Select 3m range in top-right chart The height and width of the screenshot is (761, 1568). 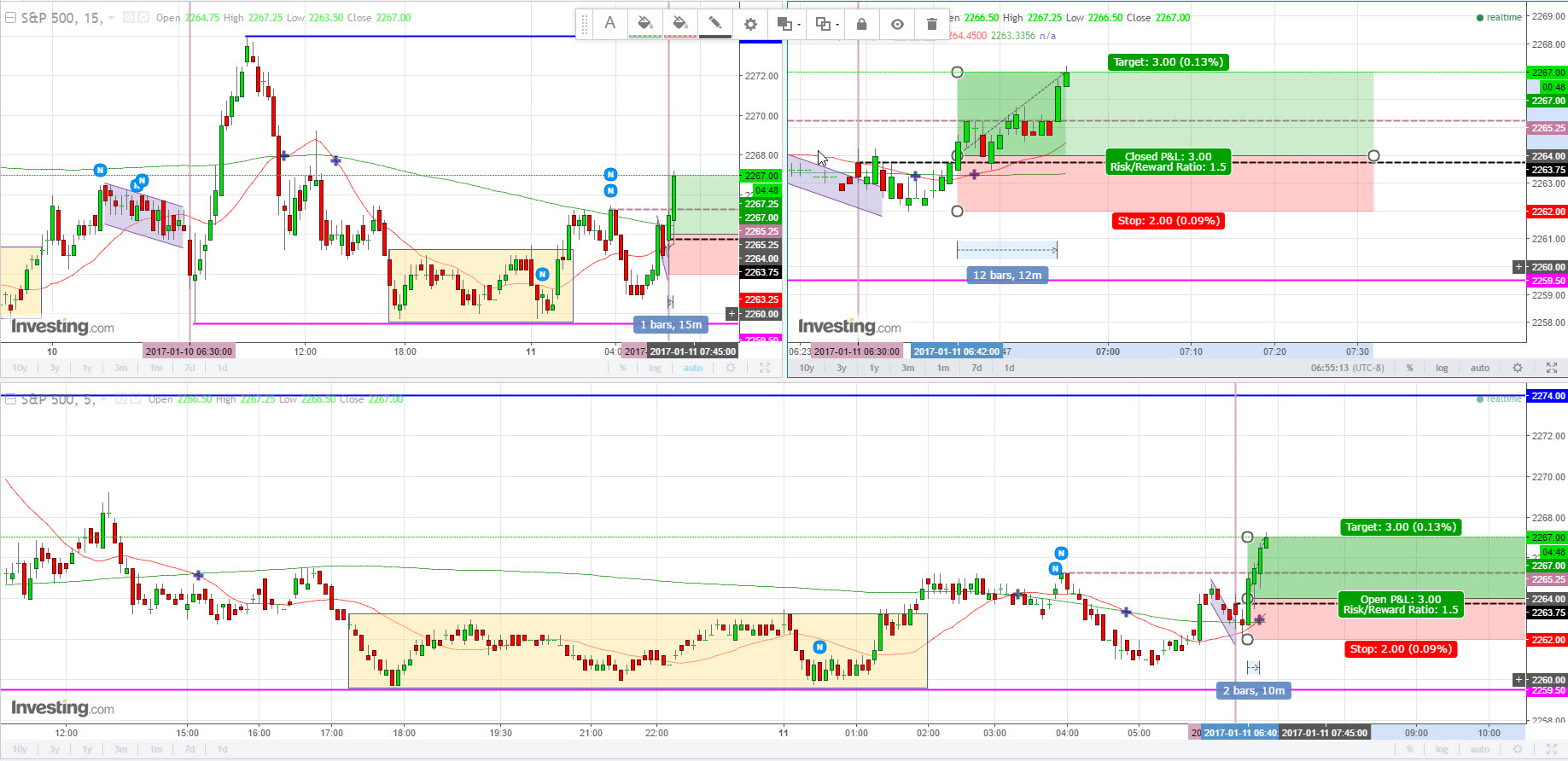pos(908,369)
